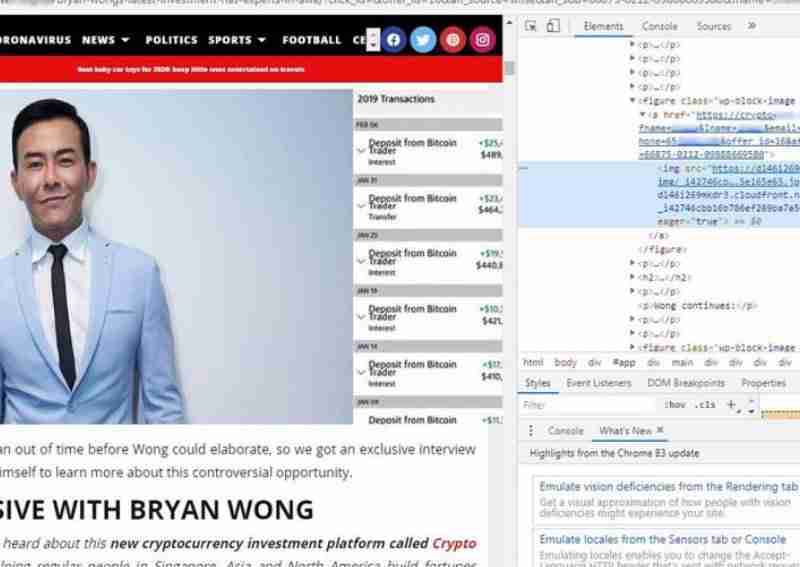The width and height of the screenshot is (800, 567).
Task: Toggle the :hov element state panel
Action: click(x=674, y=405)
